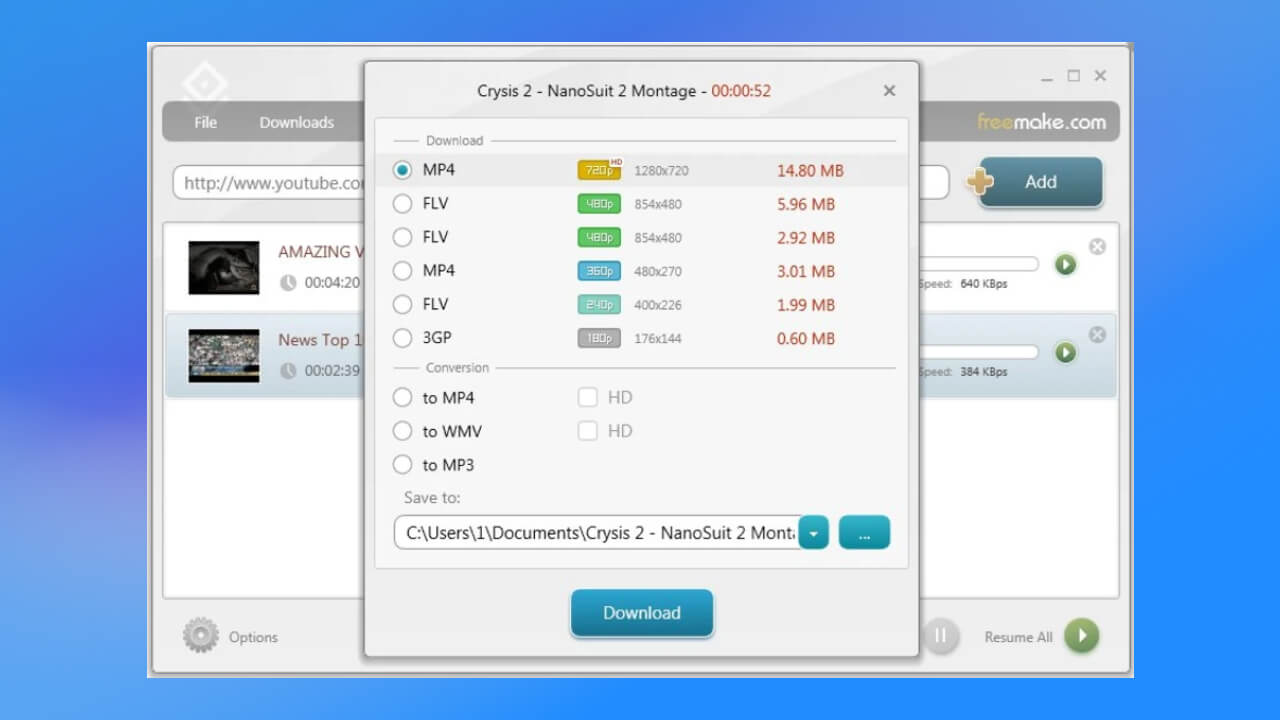Open Options with the gear icon
This screenshot has height=720, width=1280.
[201, 636]
